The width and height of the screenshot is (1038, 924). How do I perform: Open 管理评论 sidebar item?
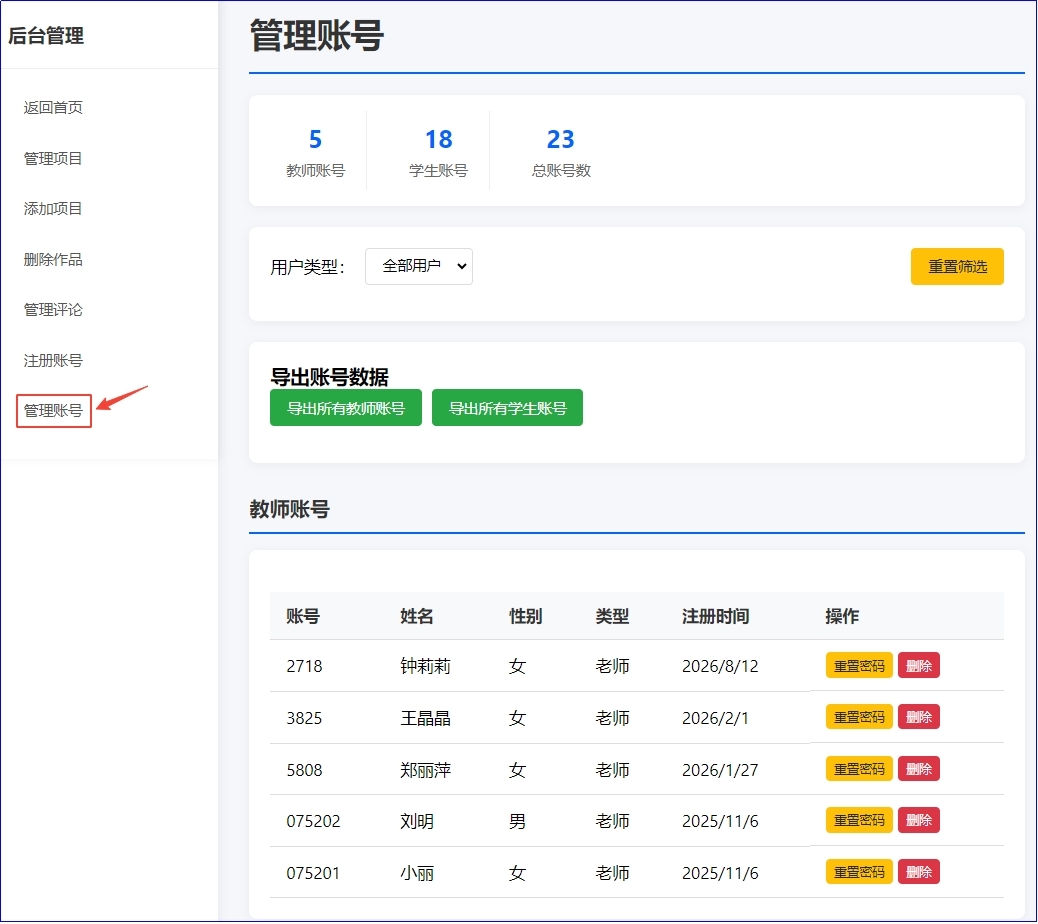(53, 310)
